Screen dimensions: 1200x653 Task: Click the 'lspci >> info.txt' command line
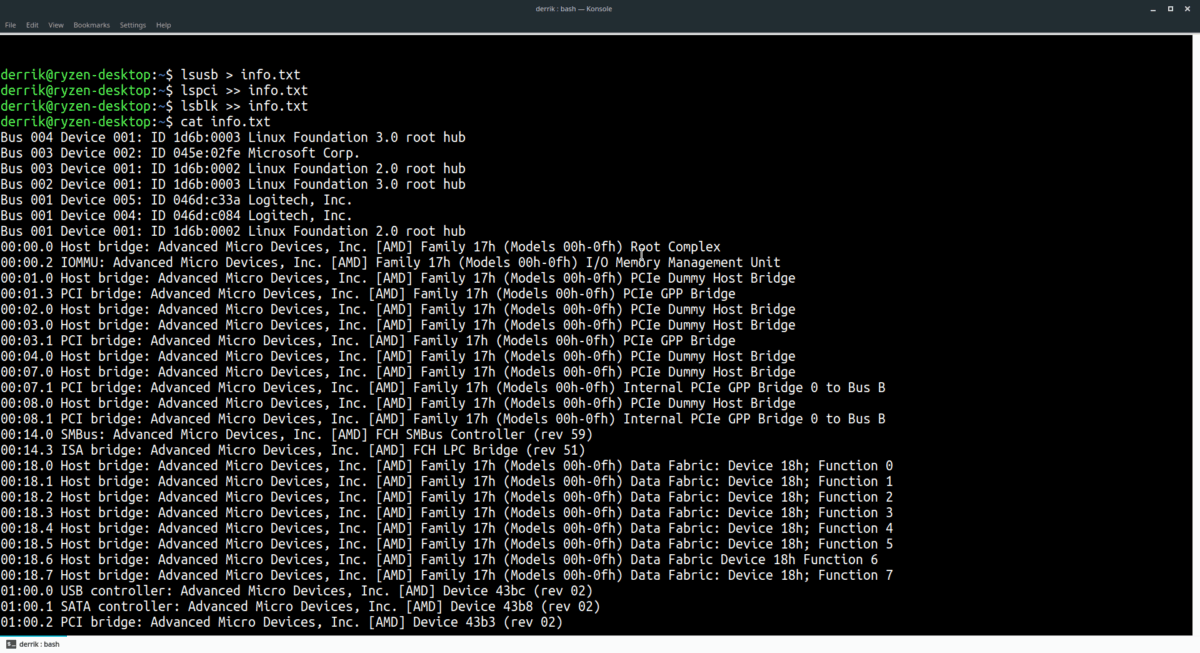pos(154,90)
